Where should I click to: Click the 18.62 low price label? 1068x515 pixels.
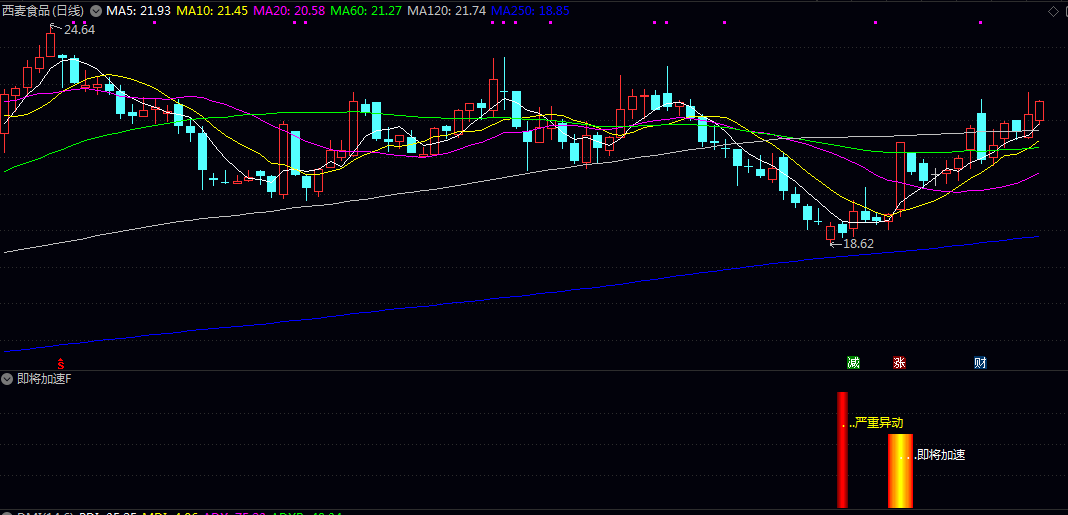[857, 243]
